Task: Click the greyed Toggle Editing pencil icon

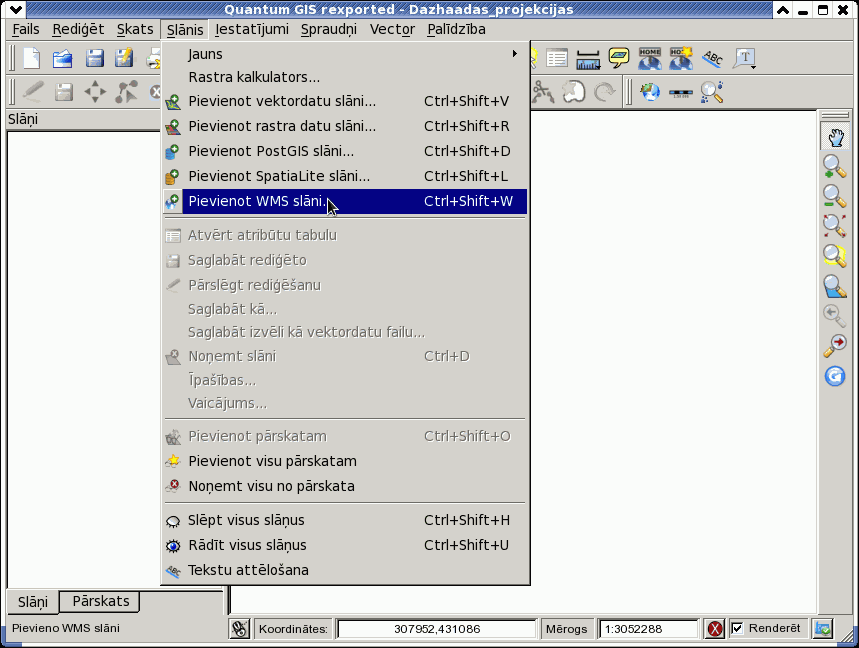Action: pos(33,91)
